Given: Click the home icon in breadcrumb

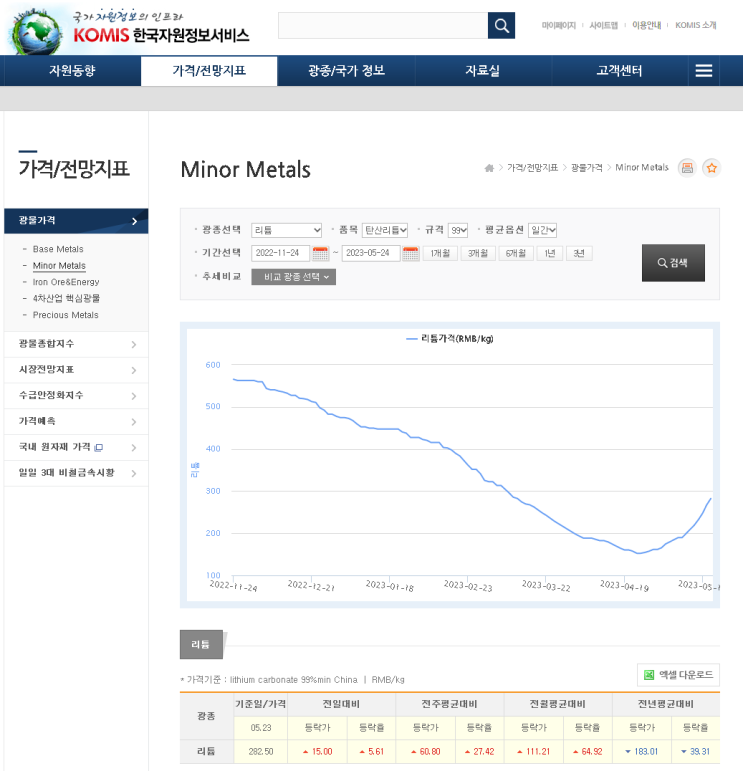Looking at the screenshot, I should [x=489, y=168].
